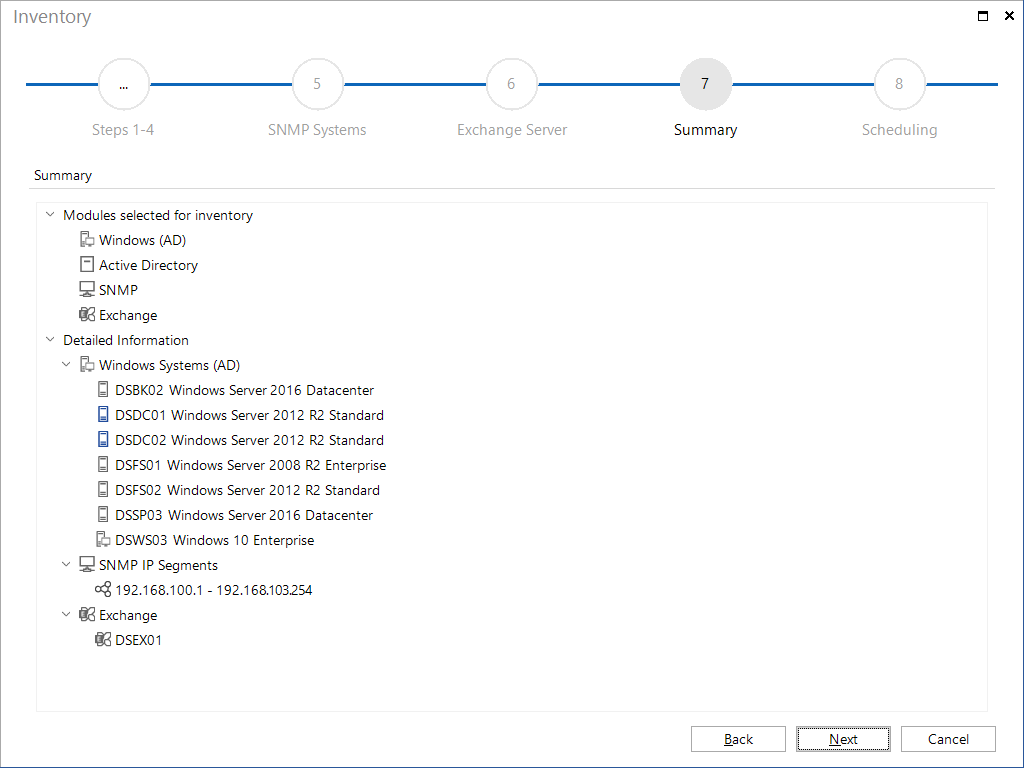1024x768 pixels.
Task: Collapse the Exchange node under Detailed Information
Action: point(66,614)
